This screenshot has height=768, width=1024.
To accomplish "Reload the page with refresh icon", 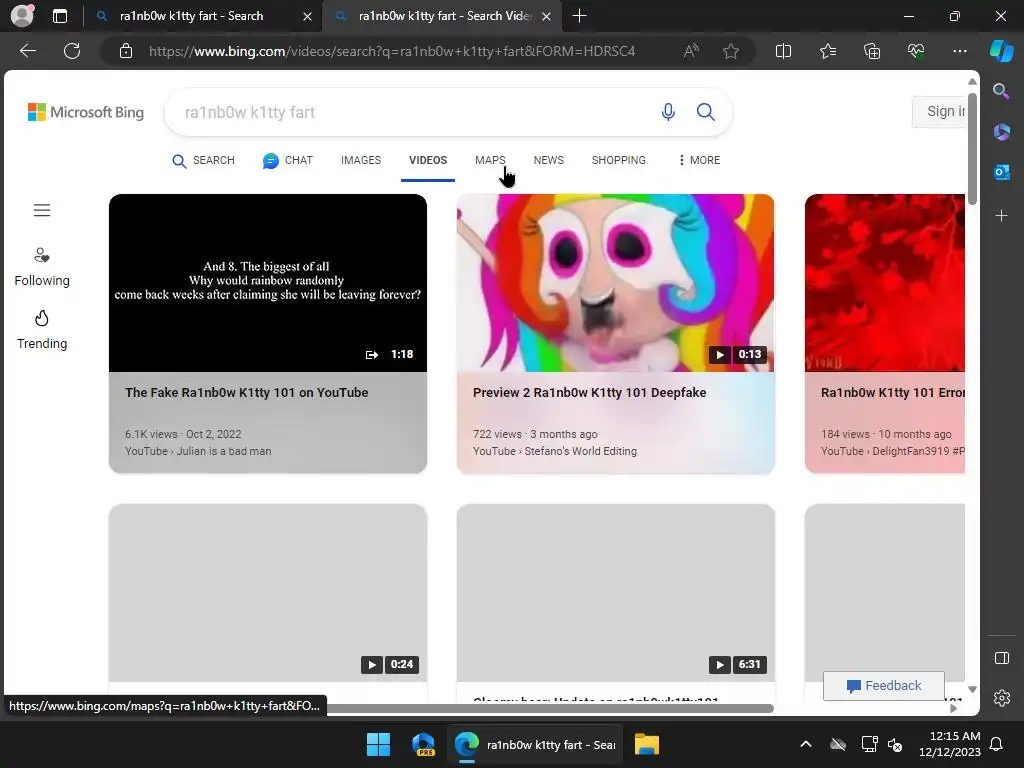I will 72,51.
